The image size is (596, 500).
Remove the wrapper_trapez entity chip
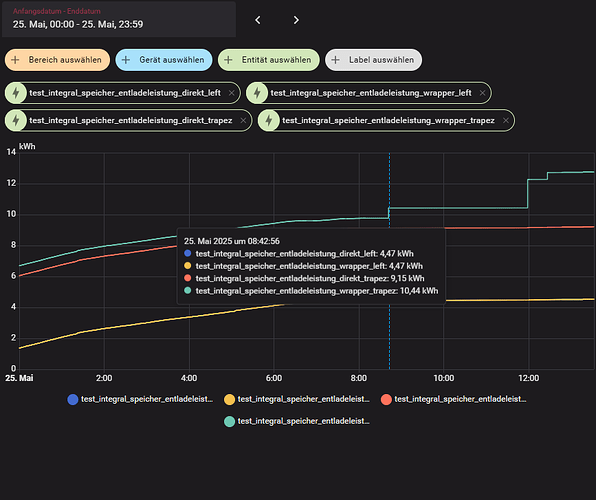point(506,121)
